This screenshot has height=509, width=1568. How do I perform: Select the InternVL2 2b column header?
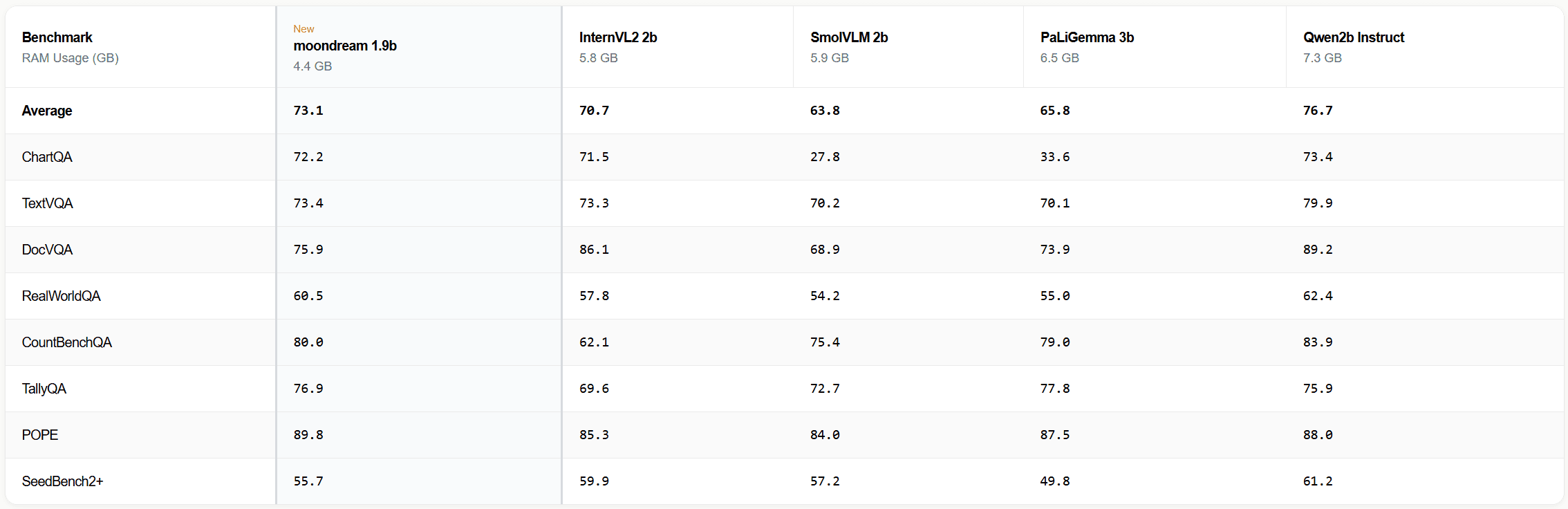[618, 37]
